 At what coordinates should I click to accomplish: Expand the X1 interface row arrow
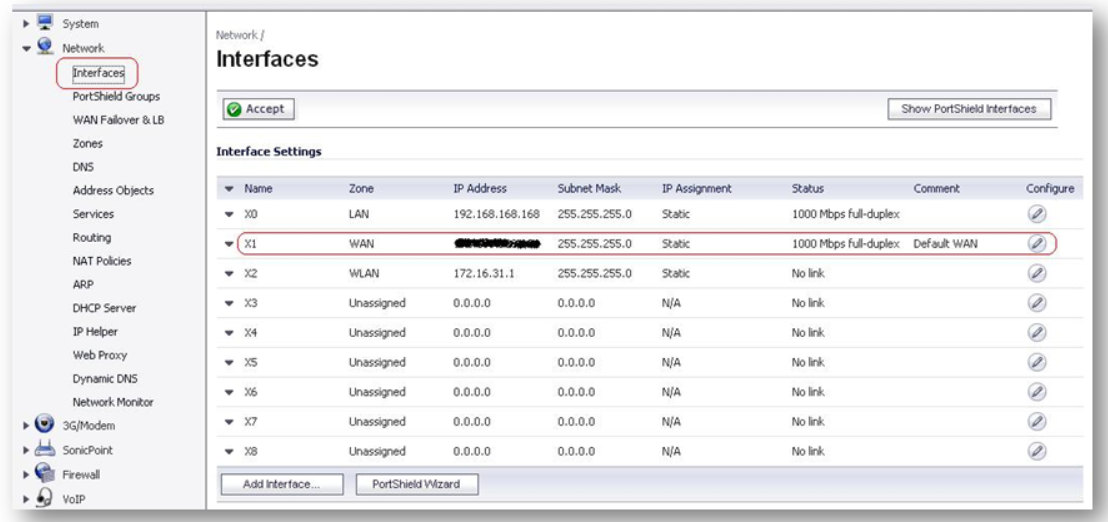(x=228, y=244)
